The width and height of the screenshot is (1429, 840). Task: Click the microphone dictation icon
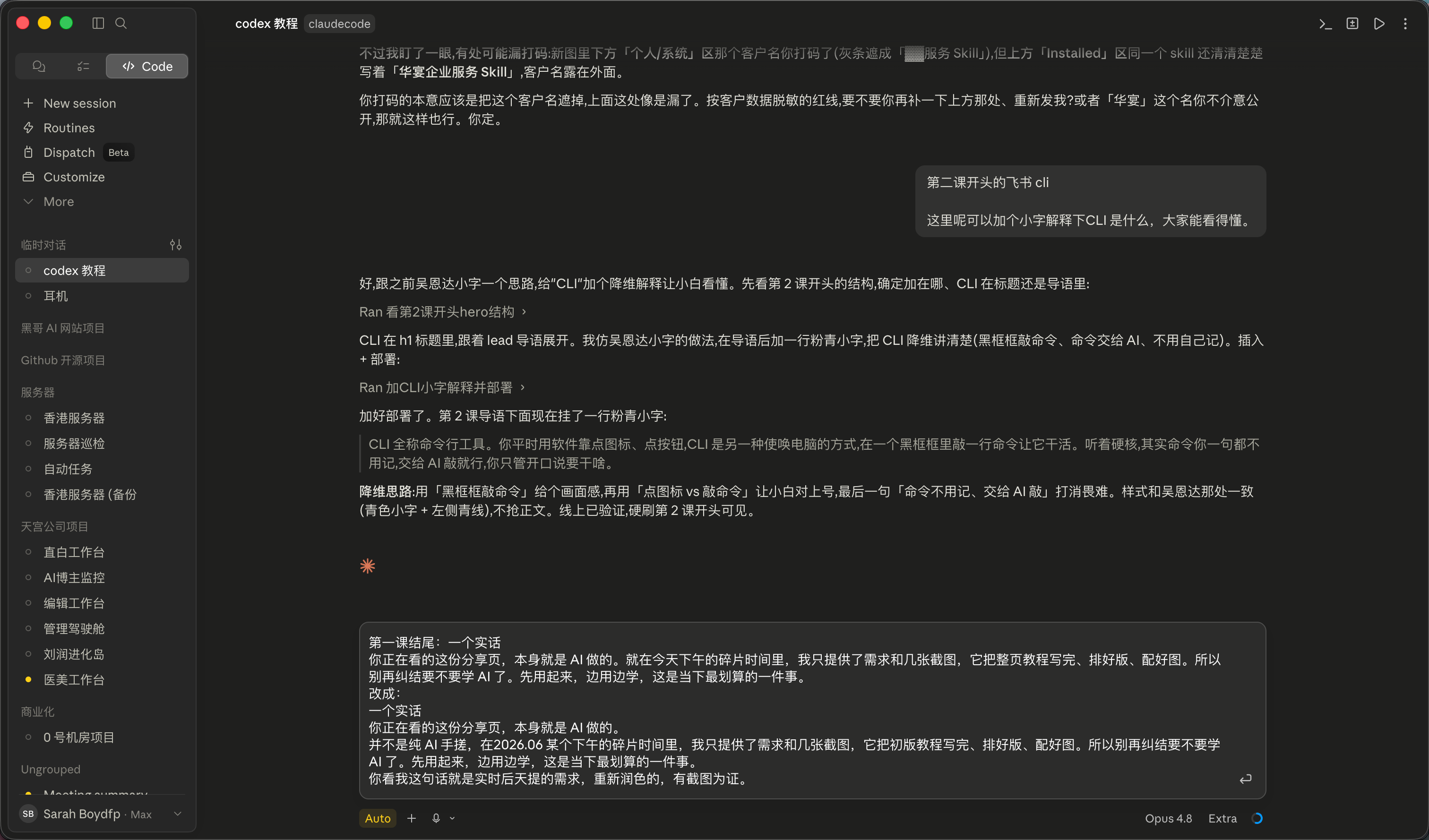pos(436,818)
